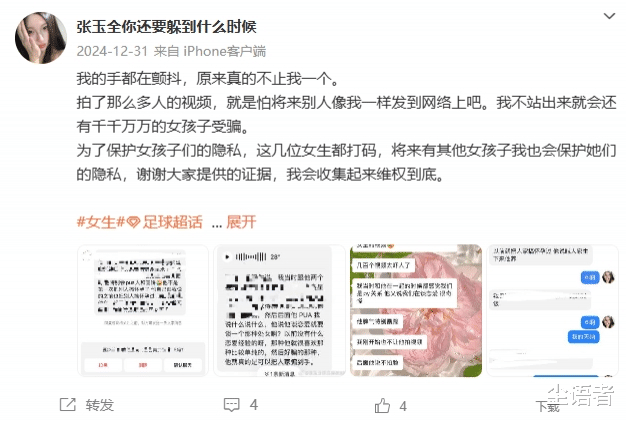Play the voice message in second thumbnail
The image size is (626, 421).
[227, 257]
